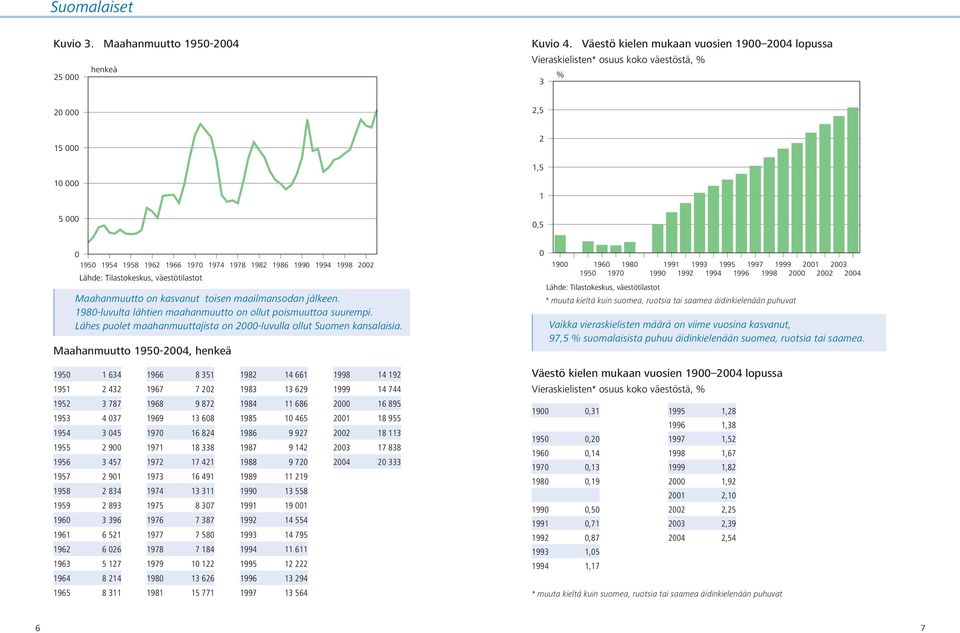
Task: Click table value '20 333' for 2004
Action: pyautogui.click(x=389, y=462)
